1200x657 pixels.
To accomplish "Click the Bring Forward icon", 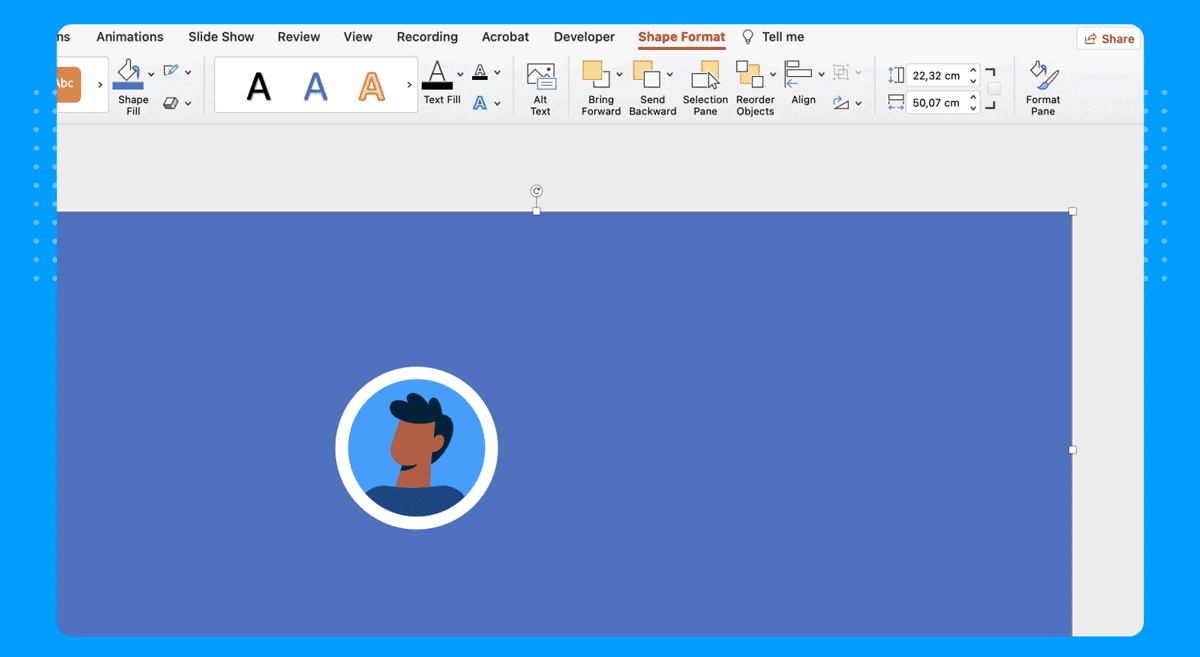I will point(596,75).
